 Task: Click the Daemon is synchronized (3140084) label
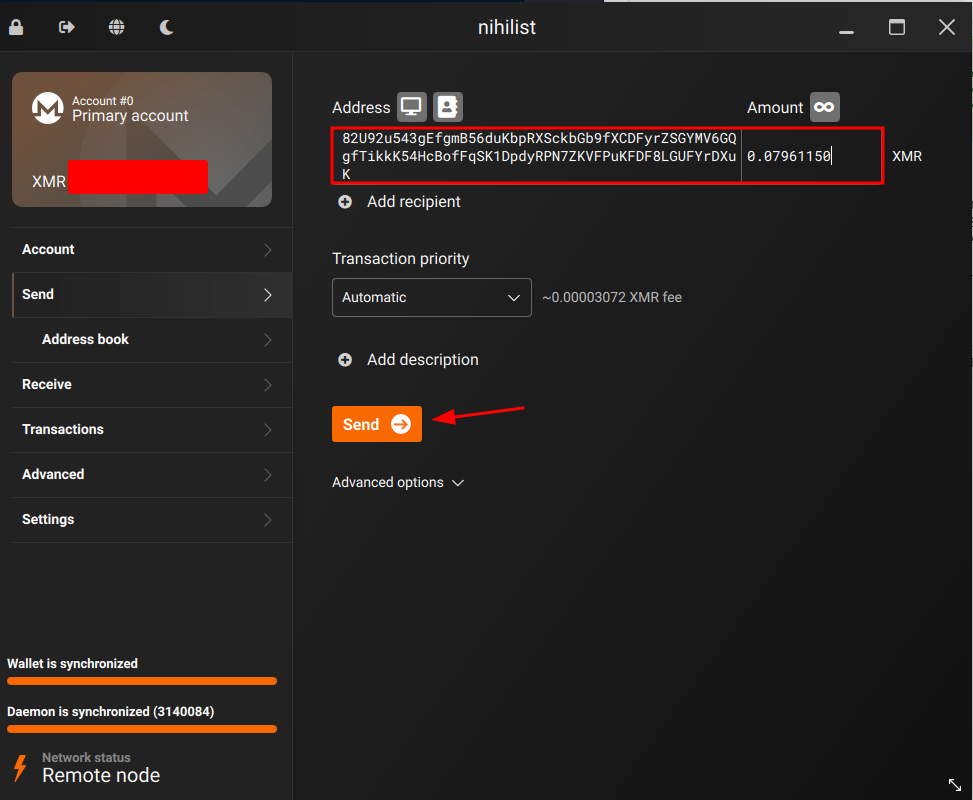tap(110, 711)
